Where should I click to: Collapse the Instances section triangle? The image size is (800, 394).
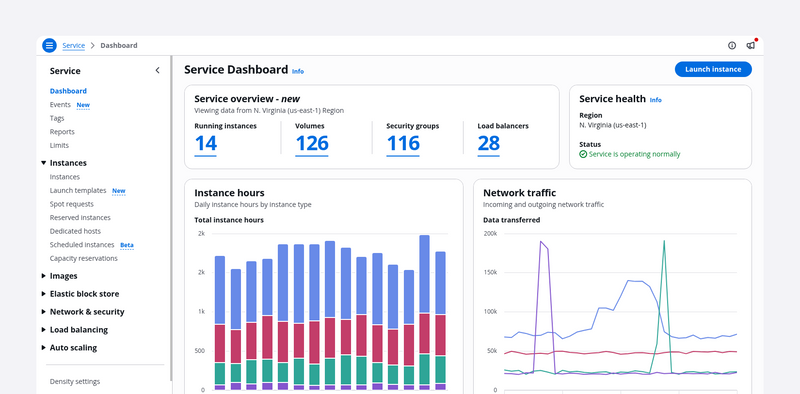43,163
